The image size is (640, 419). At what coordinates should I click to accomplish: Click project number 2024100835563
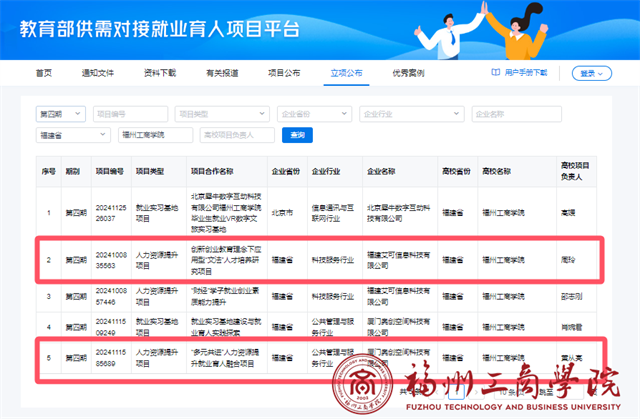coord(111,260)
